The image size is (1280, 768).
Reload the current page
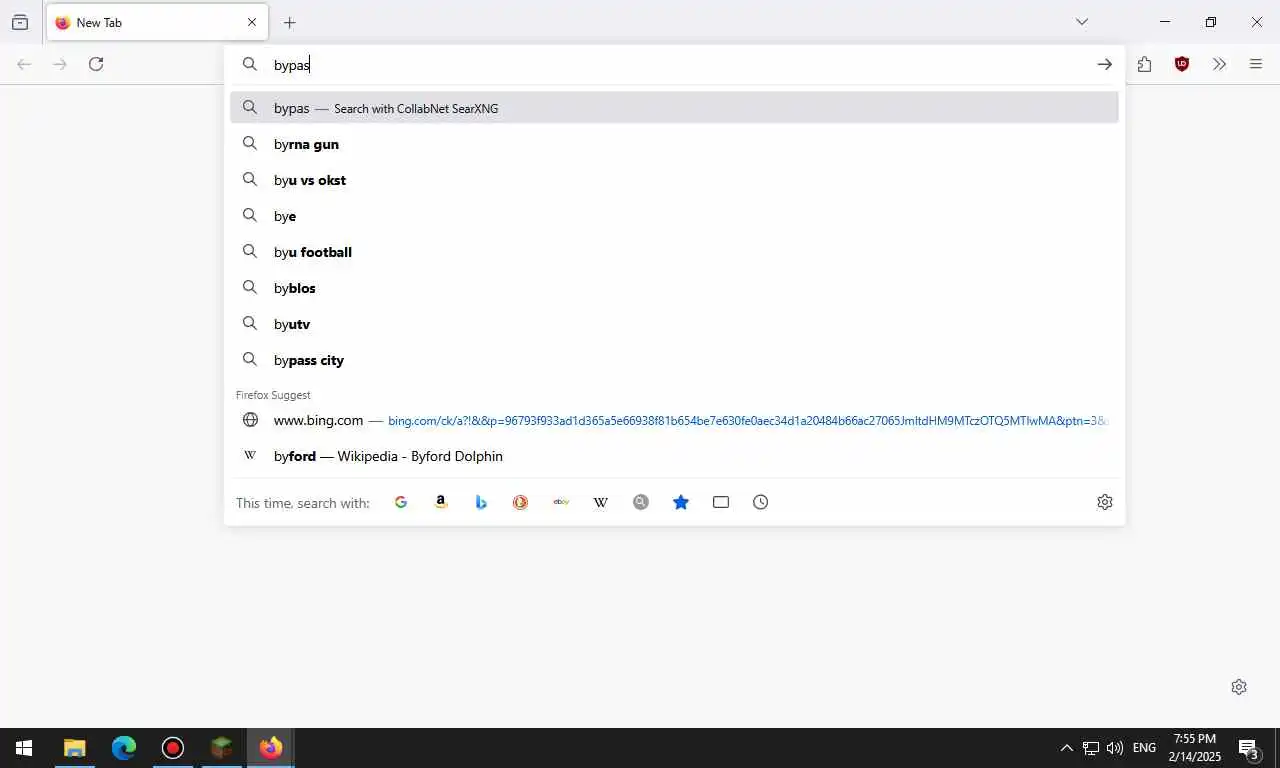pyautogui.click(x=96, y=64)
